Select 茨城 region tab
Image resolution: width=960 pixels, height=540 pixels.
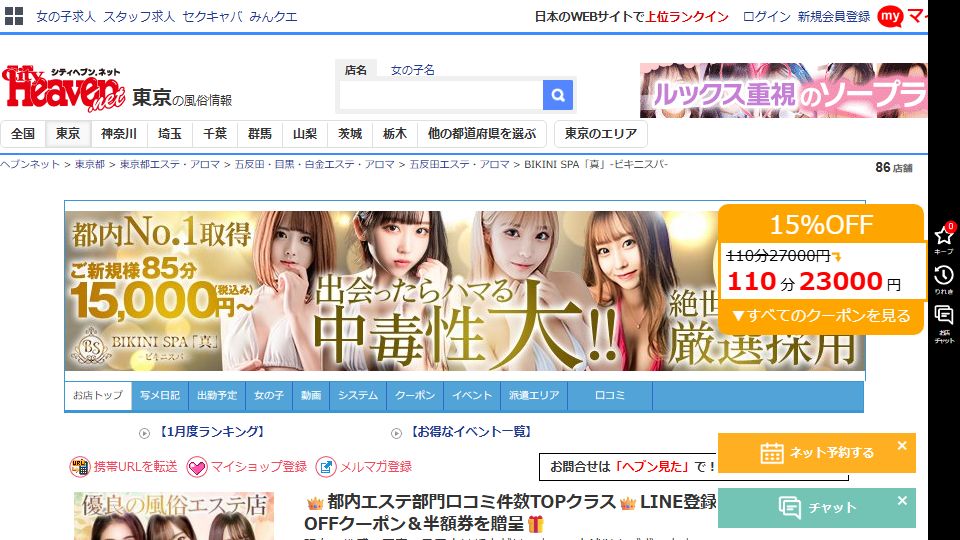tap(350, 133)
